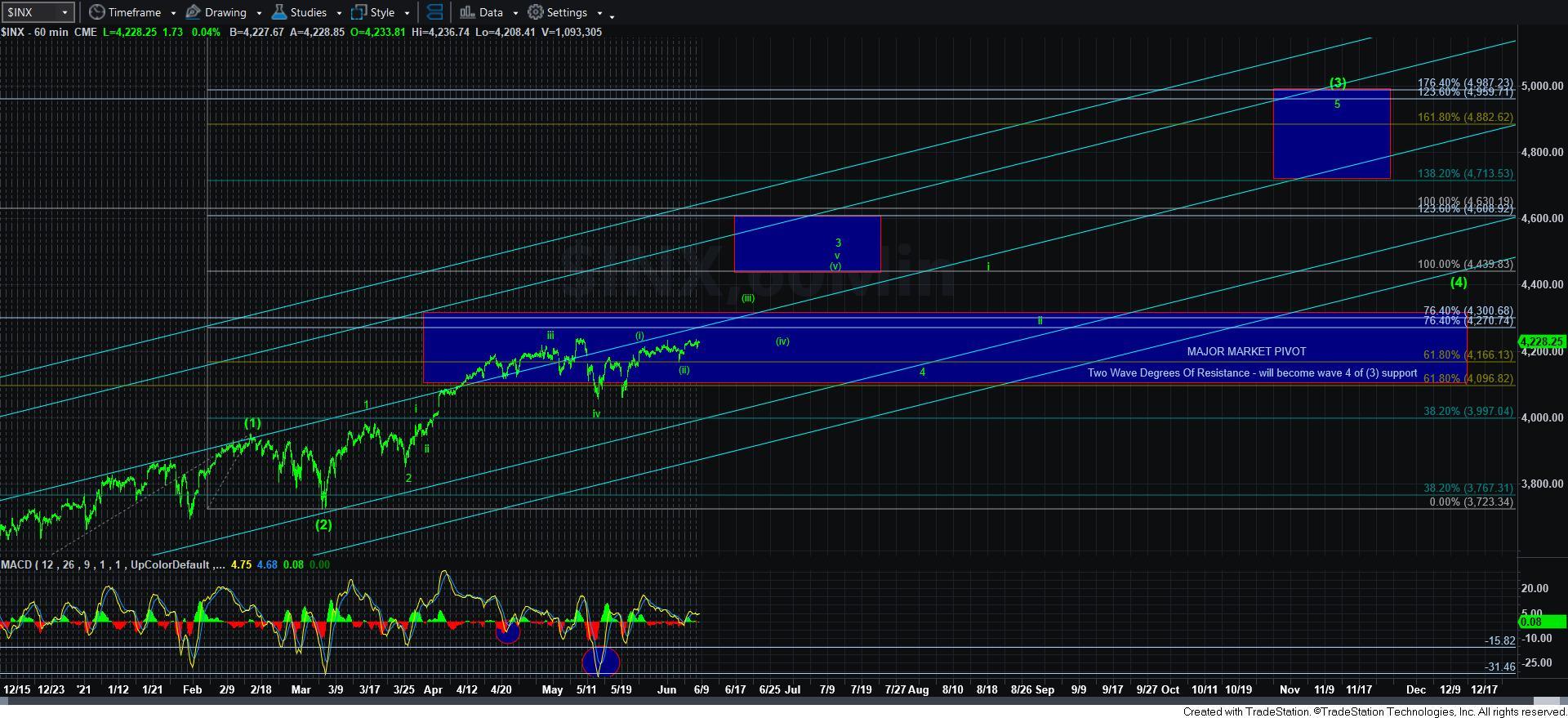1568x718 pixels.
Task: Select the (iii) wave label above pivot box
Action: (x=747, y=298)
